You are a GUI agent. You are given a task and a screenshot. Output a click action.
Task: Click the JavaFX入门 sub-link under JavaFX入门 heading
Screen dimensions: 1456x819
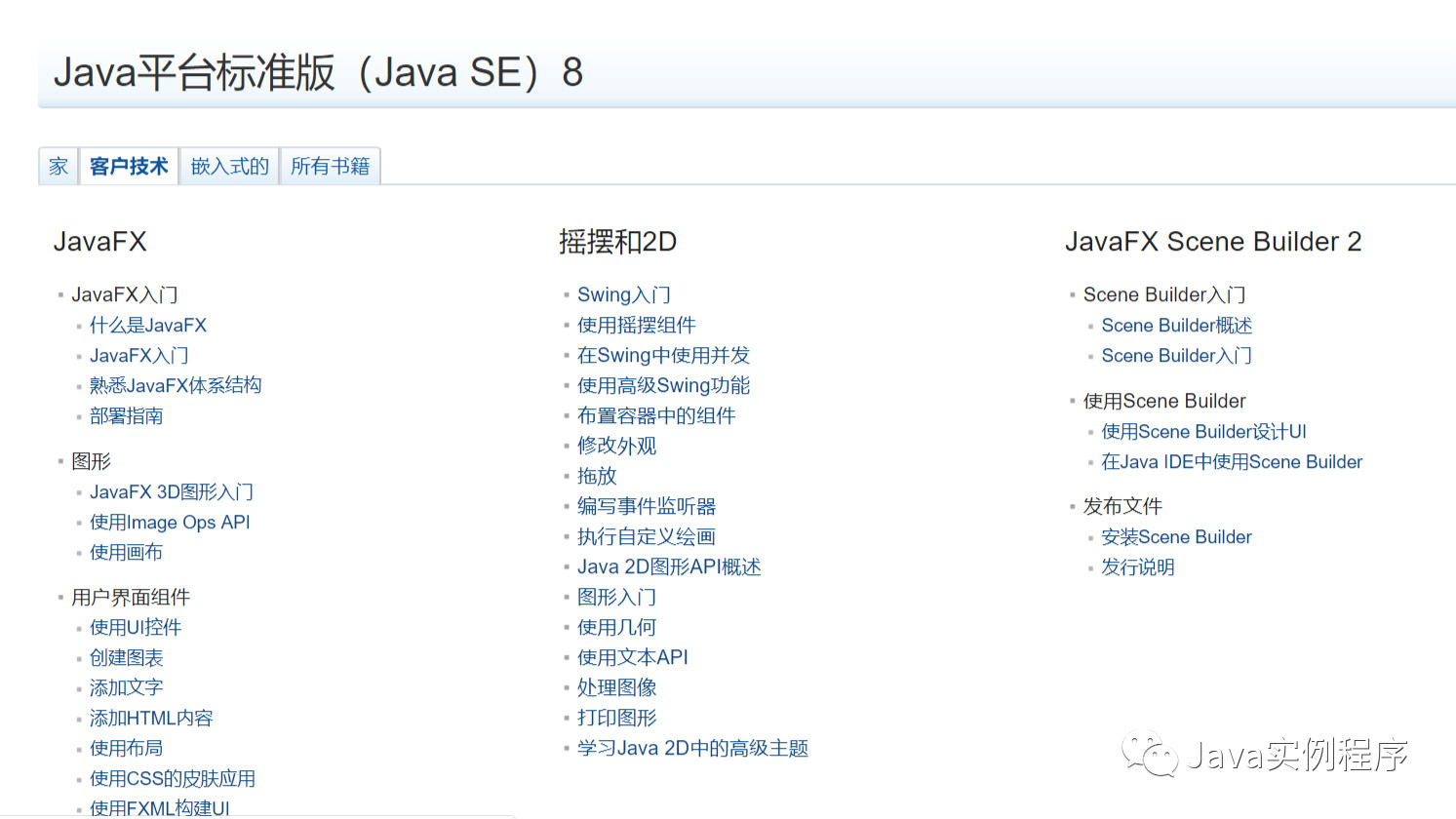[139, 356]
